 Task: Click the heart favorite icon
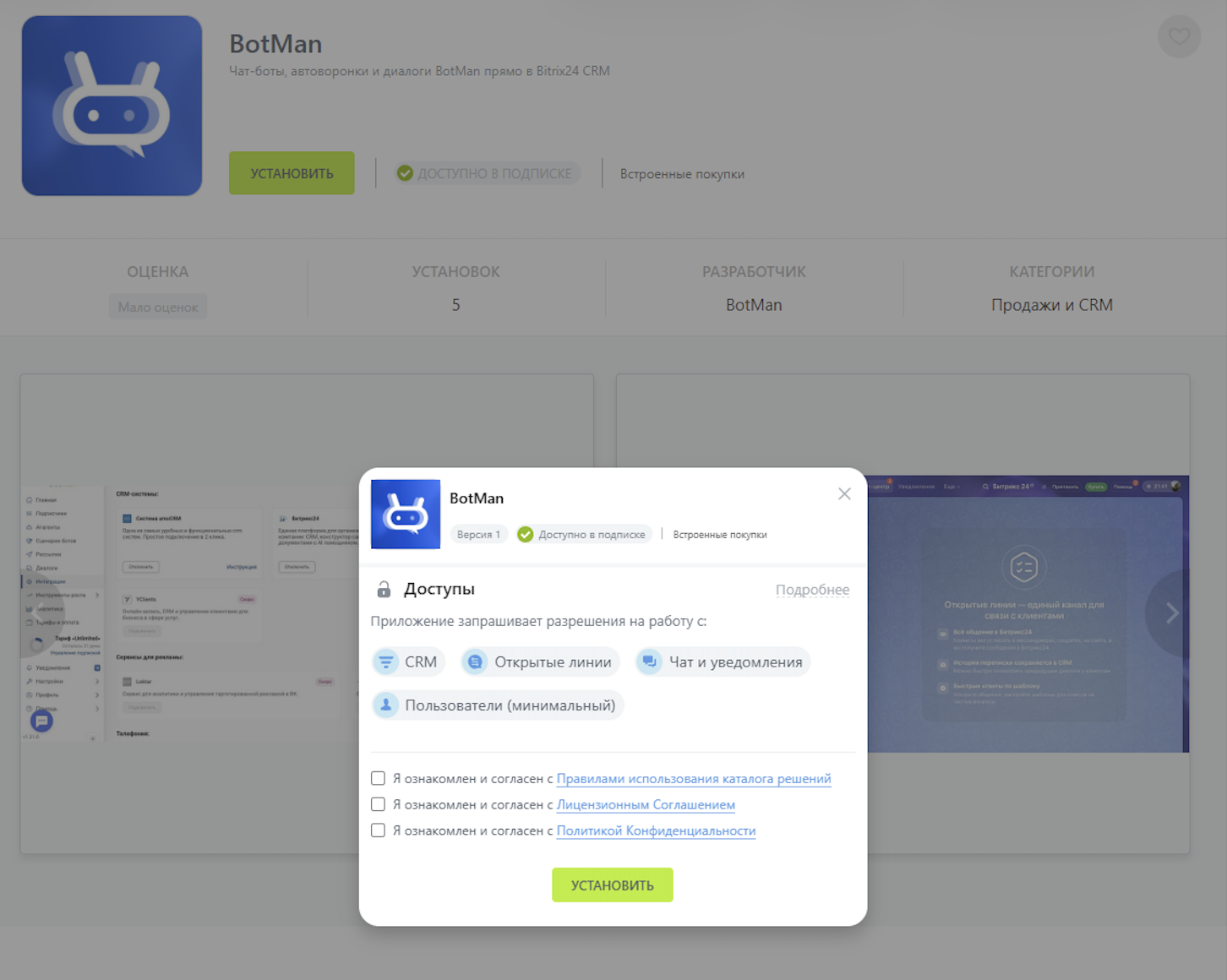pyautogui.click(x=1179, y=36)
